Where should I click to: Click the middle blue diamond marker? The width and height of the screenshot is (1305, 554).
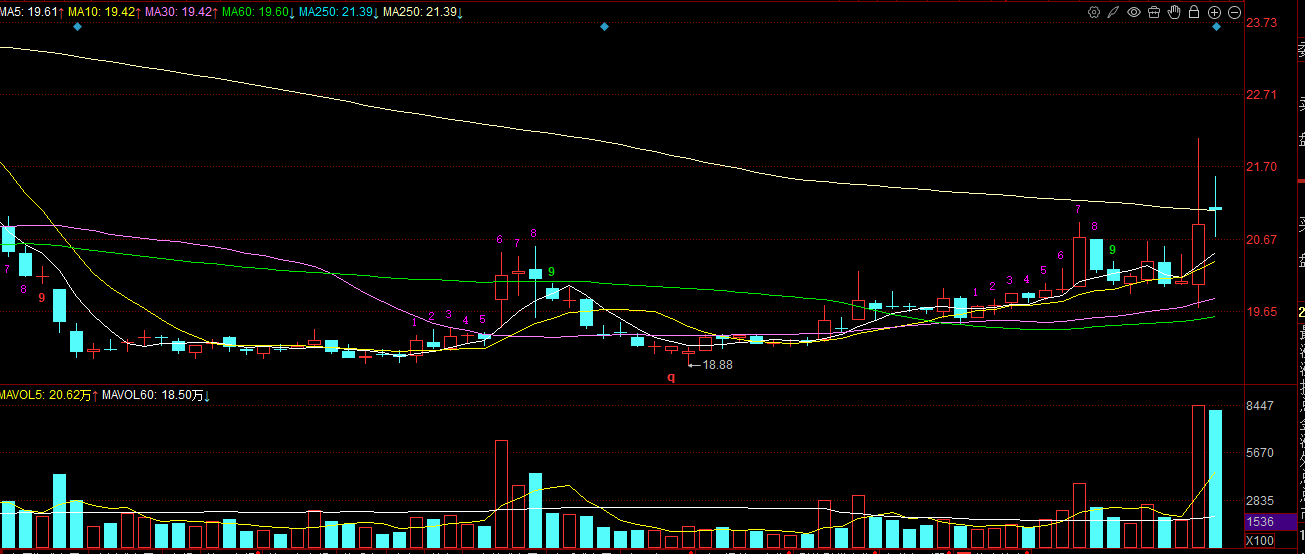pos(604,27)
